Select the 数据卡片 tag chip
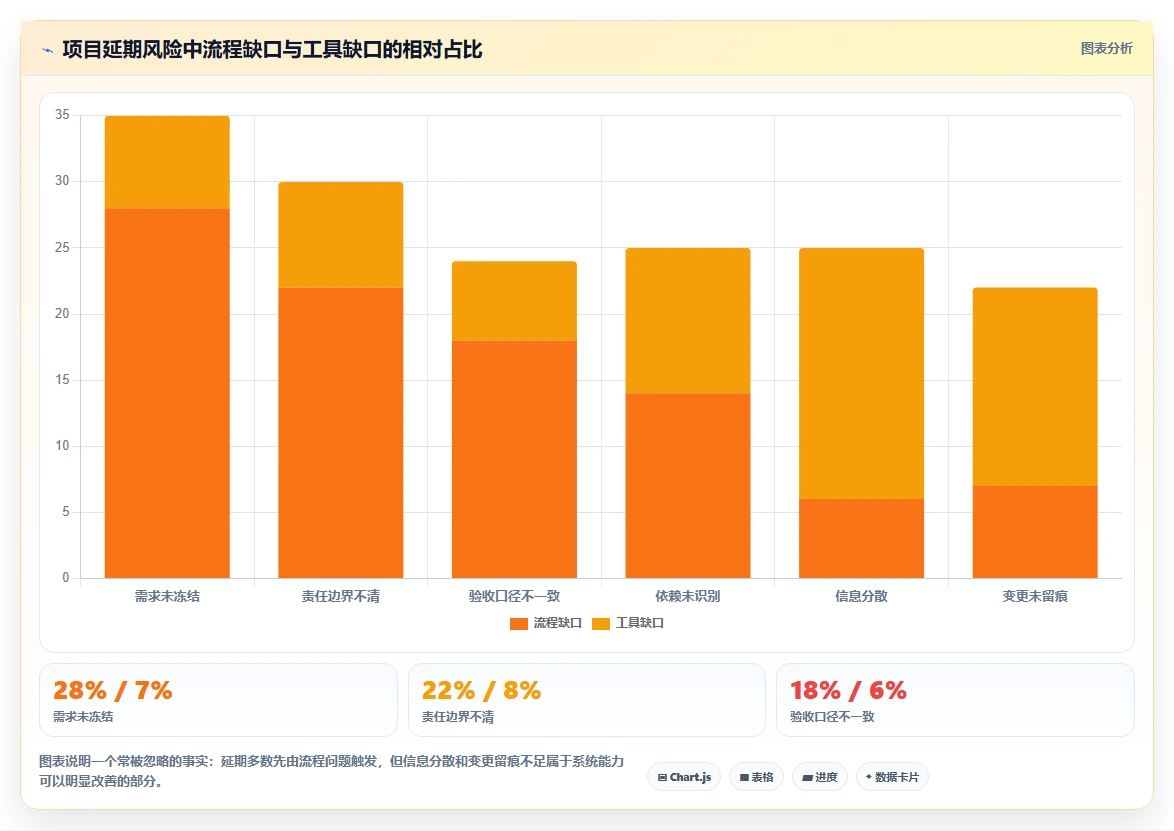The image size is (1174, 831). click(892, 777)
